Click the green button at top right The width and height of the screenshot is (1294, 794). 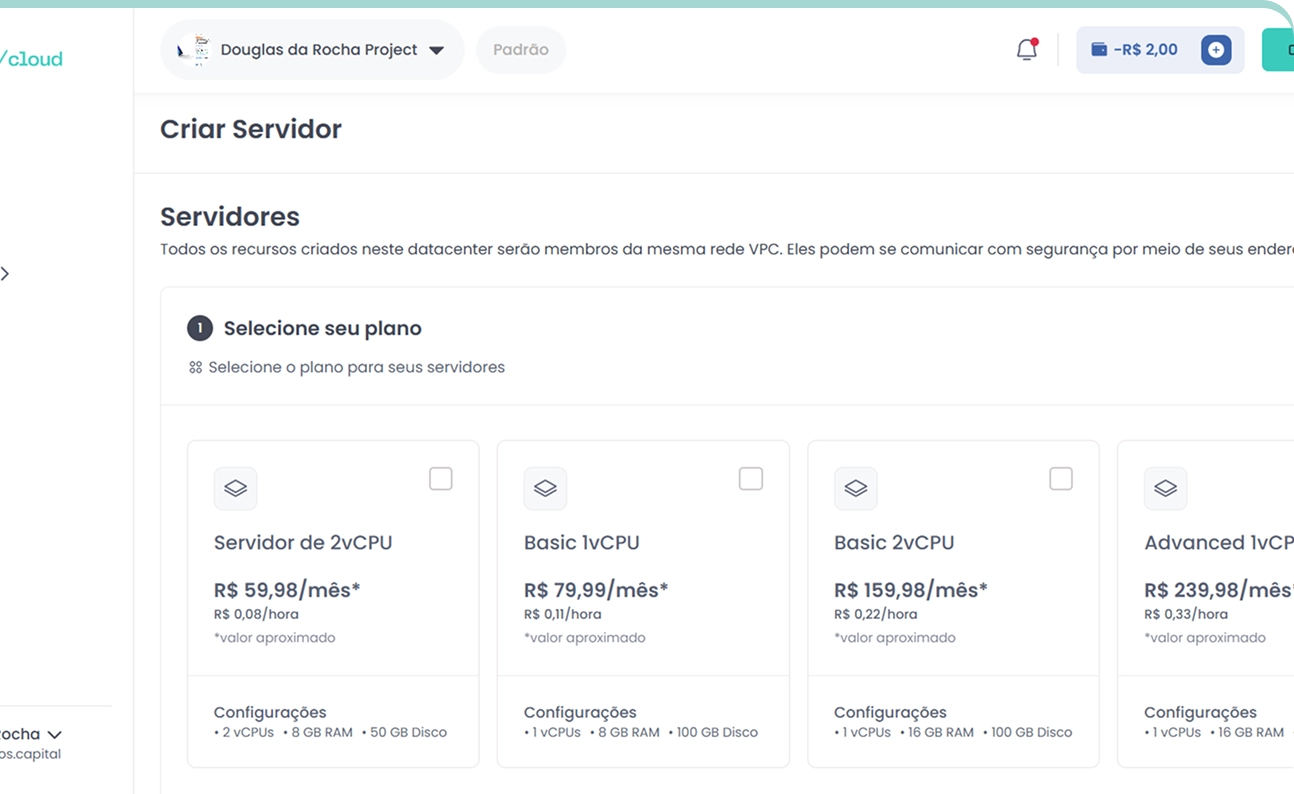tap(1278, 50)
